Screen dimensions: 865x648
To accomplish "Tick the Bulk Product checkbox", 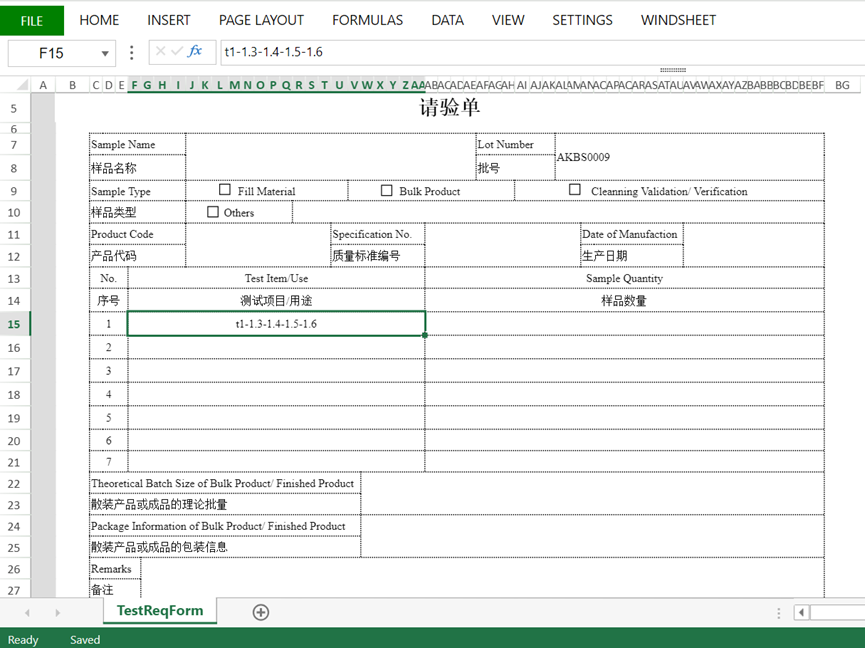I will pos(387,190).
